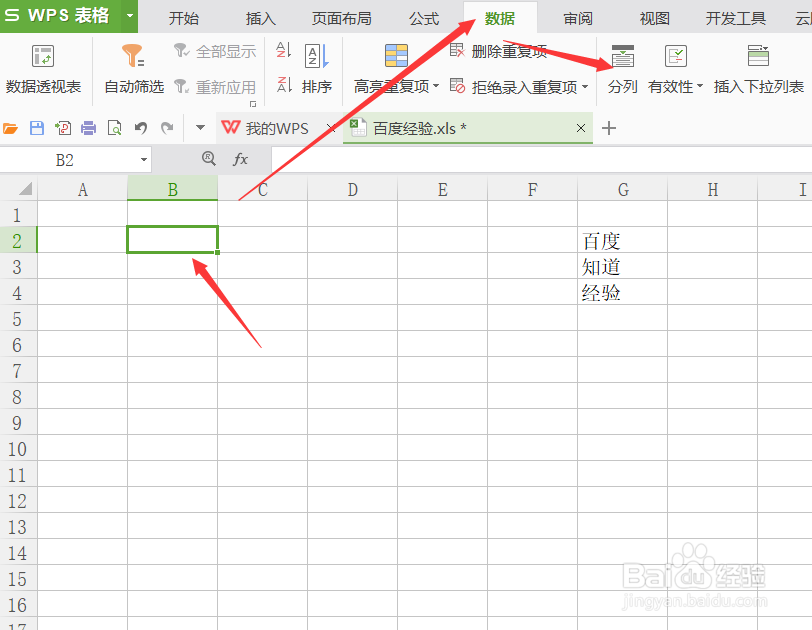Image resolution: width=812 pixels, height=630 pixels.
Task: Select the 数据 tab
Action: (500, 19)
